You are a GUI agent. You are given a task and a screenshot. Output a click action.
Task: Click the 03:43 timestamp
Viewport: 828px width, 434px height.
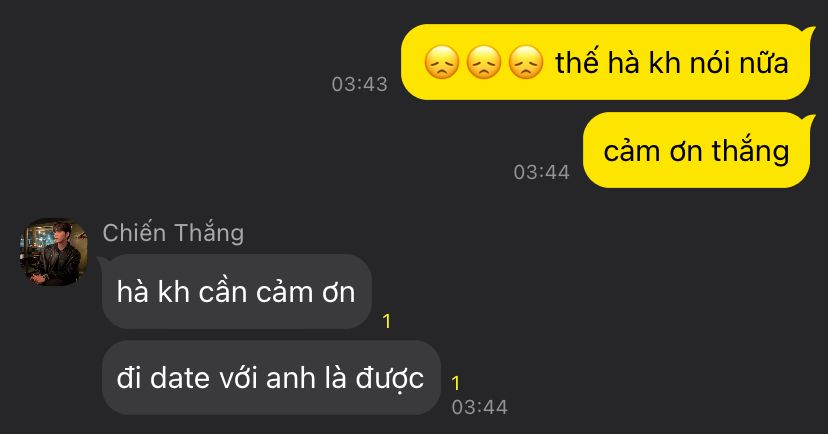point(360,84)
